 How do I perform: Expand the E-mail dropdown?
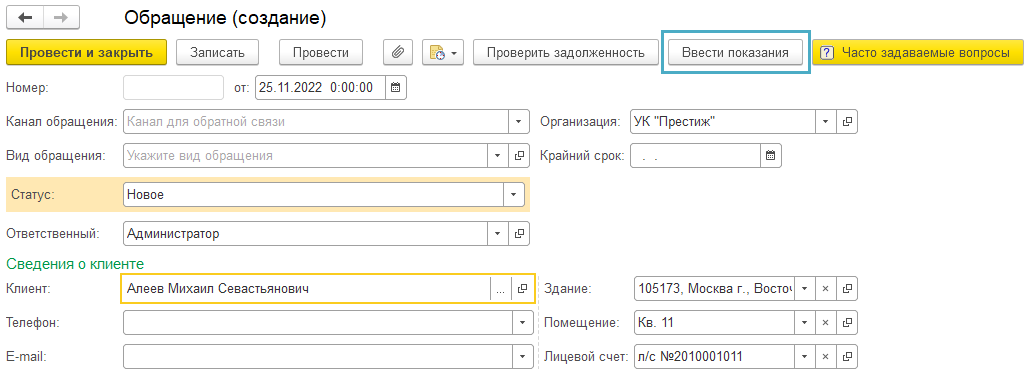click(x=522, y=357)
